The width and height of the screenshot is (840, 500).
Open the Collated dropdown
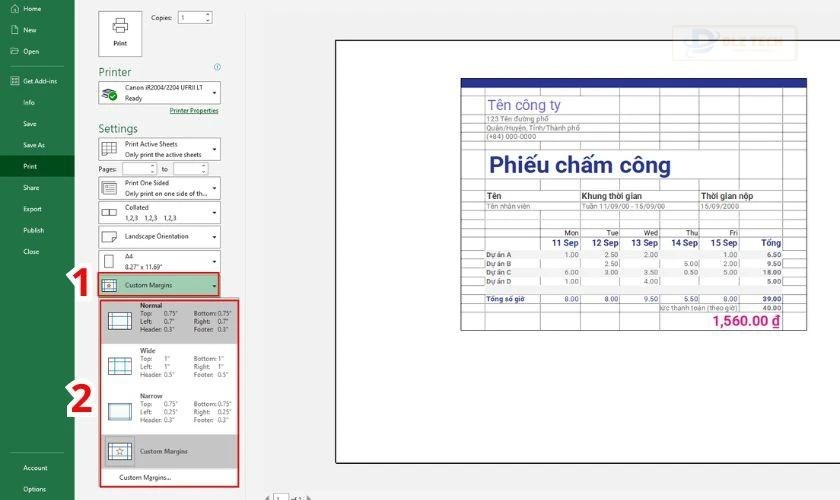[x=215, y=212]
